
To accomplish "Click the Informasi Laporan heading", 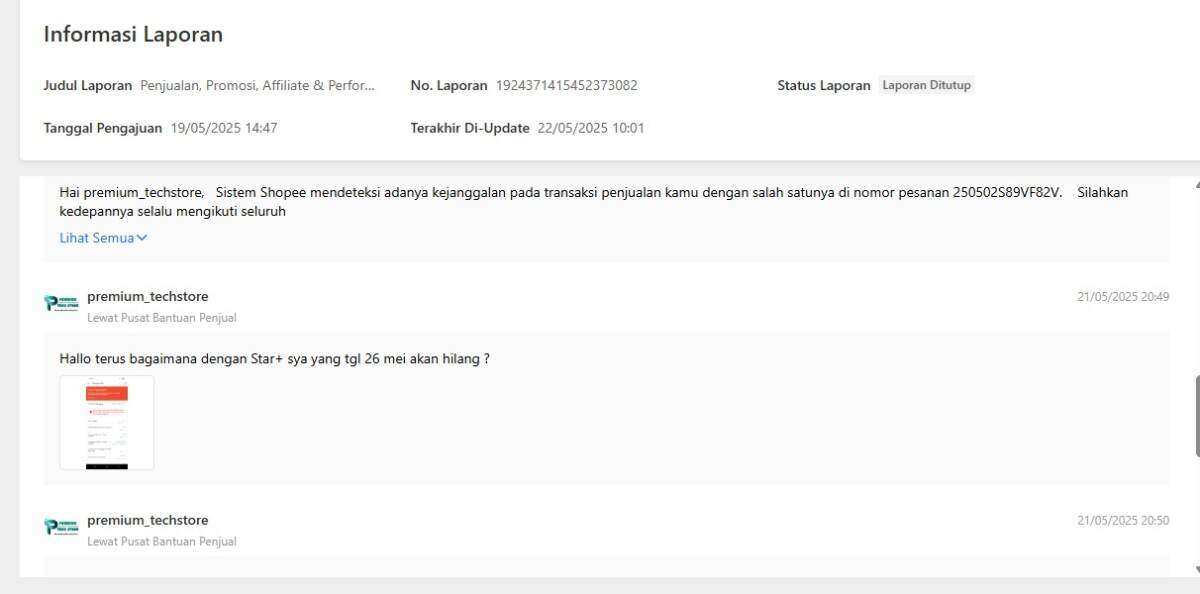I will pos(133,34).
